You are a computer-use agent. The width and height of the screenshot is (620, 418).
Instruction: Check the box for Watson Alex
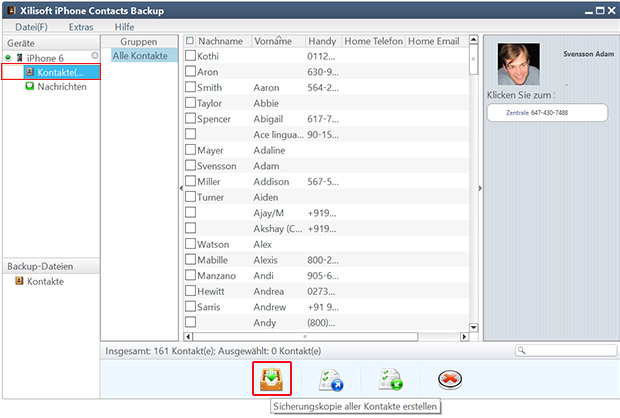pos(191,243)
